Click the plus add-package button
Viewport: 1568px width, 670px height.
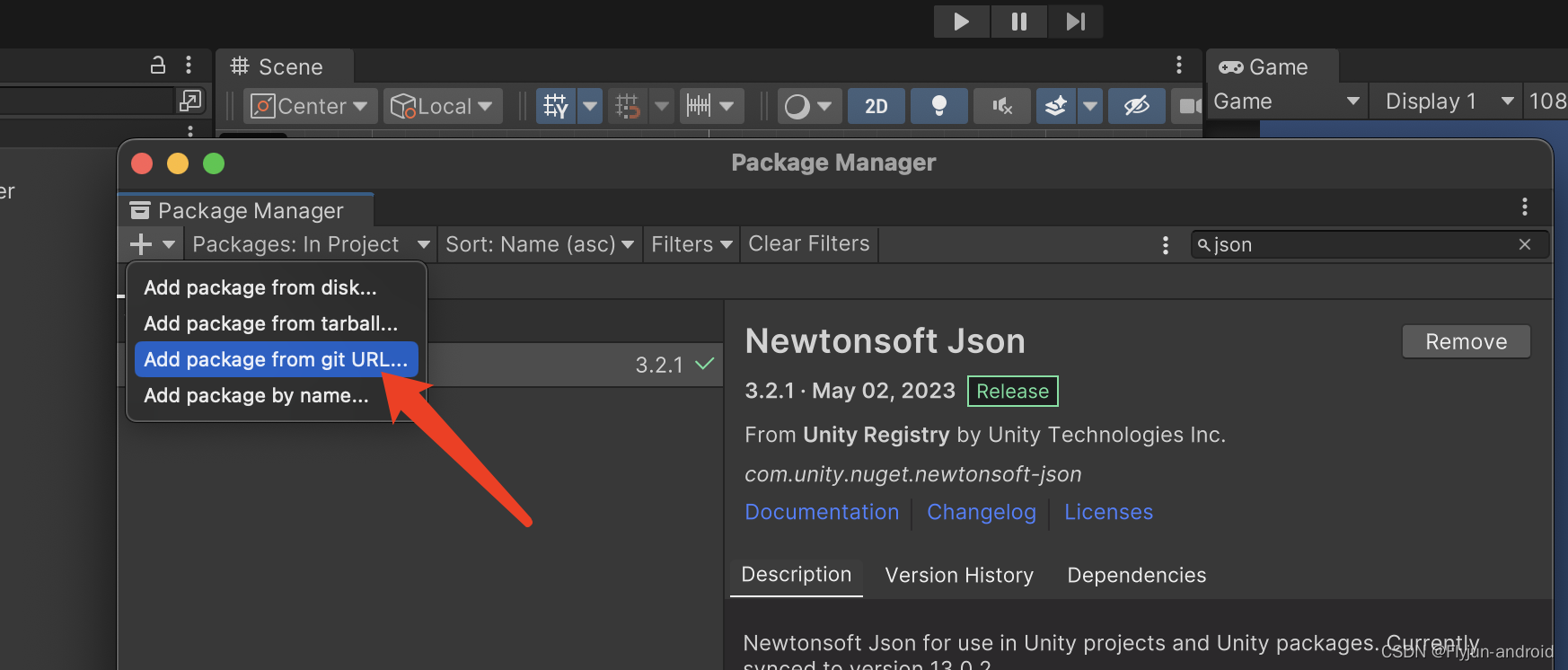pos(153,244)
